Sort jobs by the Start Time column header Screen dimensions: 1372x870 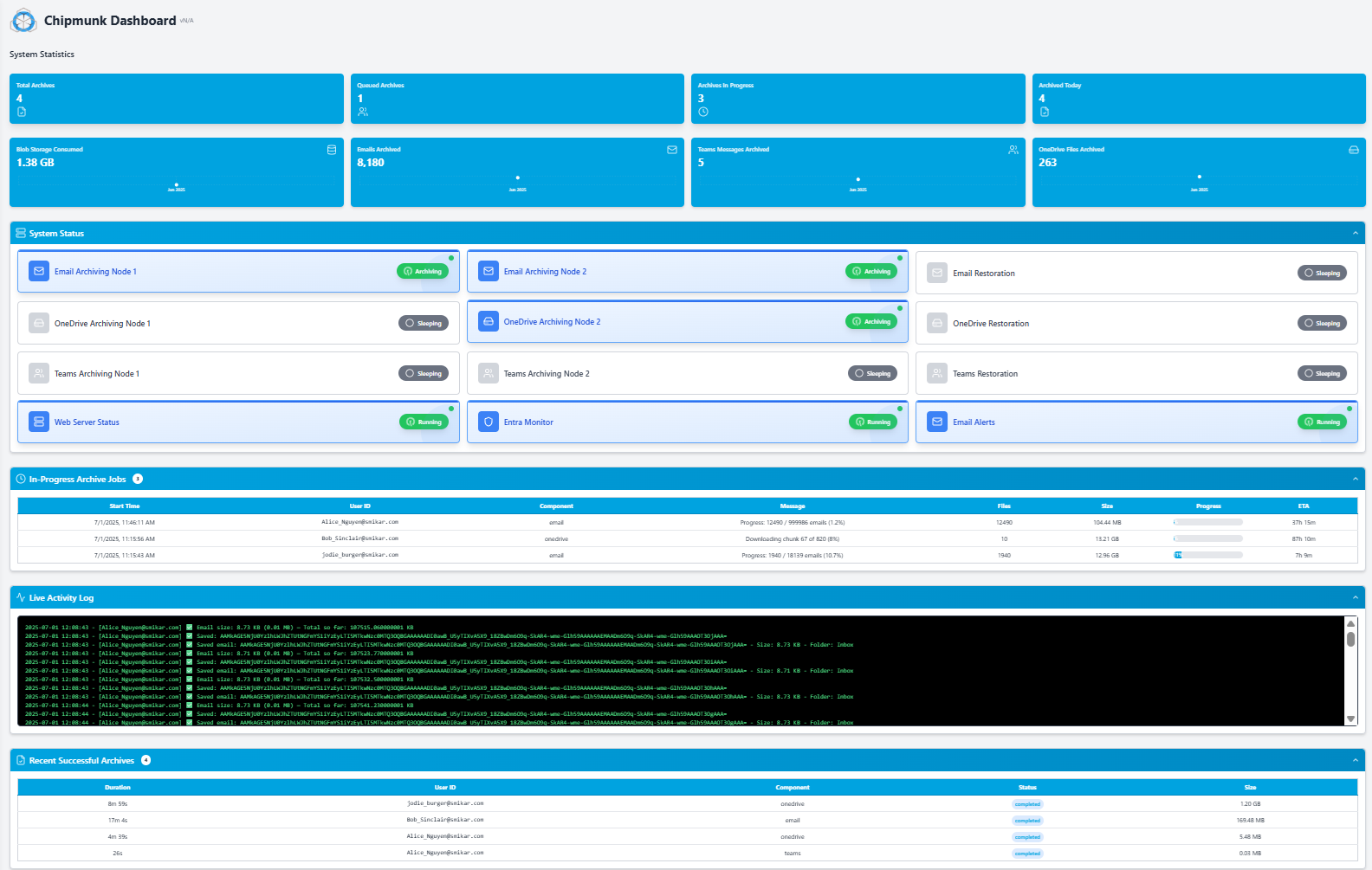125,506
